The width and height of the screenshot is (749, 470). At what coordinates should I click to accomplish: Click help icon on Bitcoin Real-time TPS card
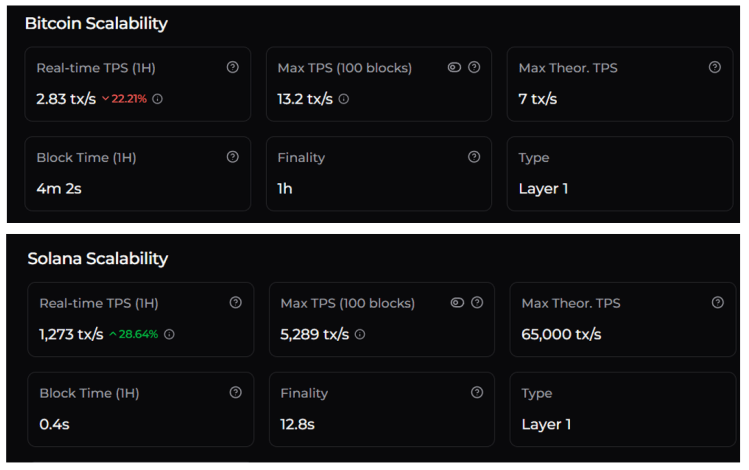tap(233, 67)
